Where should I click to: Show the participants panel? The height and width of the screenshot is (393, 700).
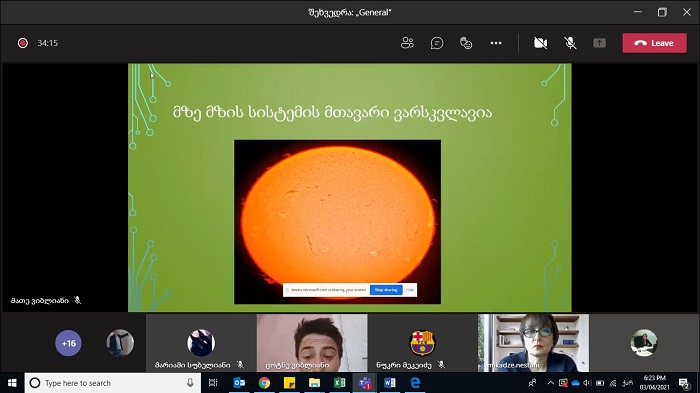click(x=407, y=43)
